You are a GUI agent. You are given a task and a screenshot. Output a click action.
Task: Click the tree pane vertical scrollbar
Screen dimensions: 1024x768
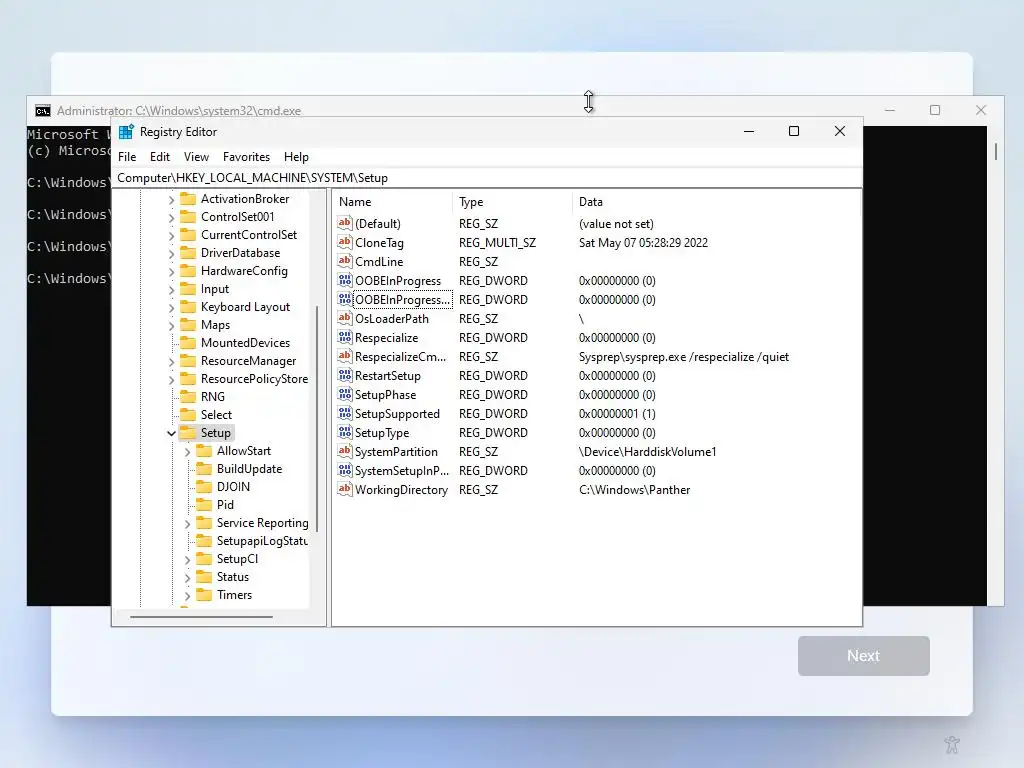tap(317, 418)
